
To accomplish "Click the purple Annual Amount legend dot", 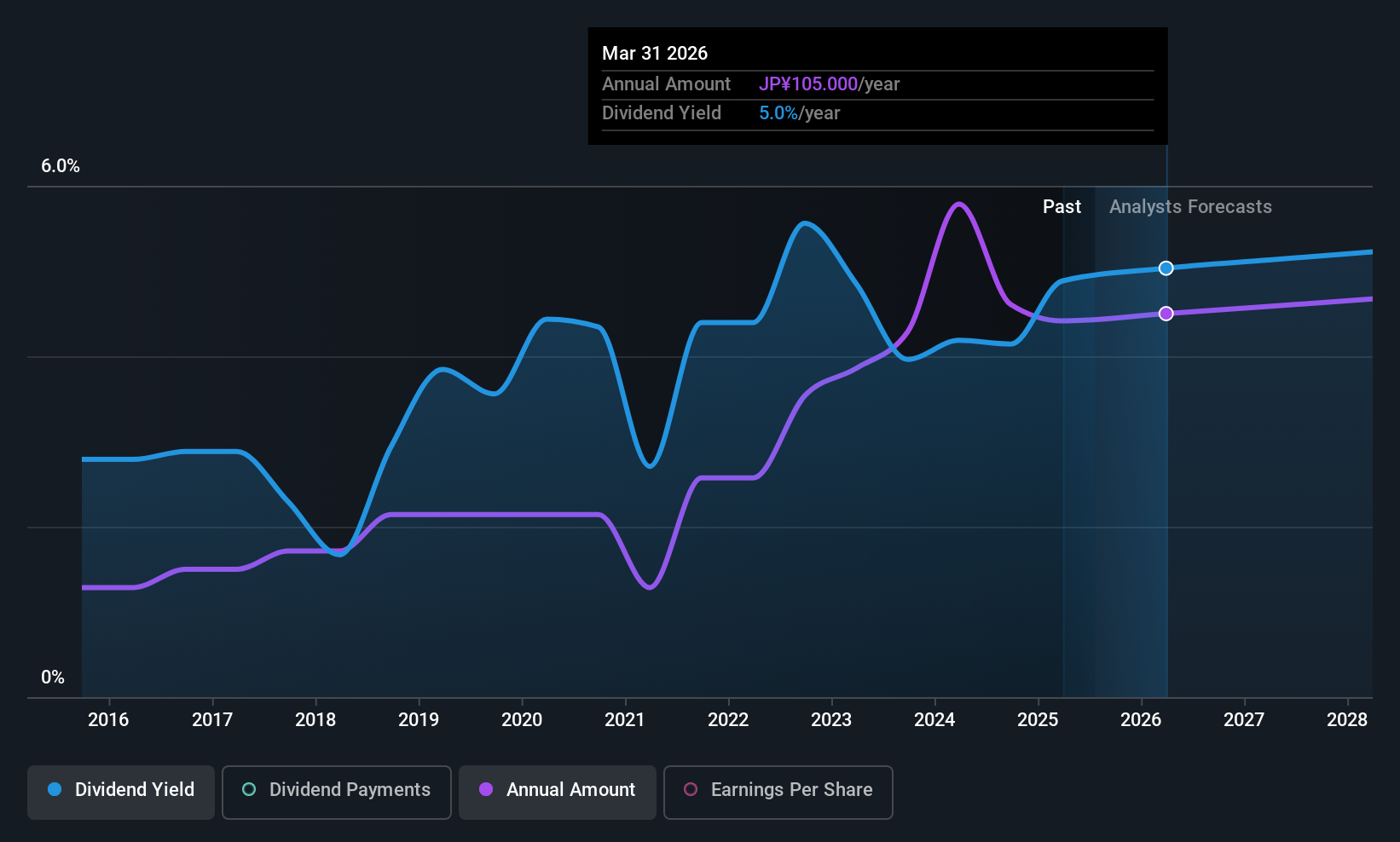I will tap(486, 789).
